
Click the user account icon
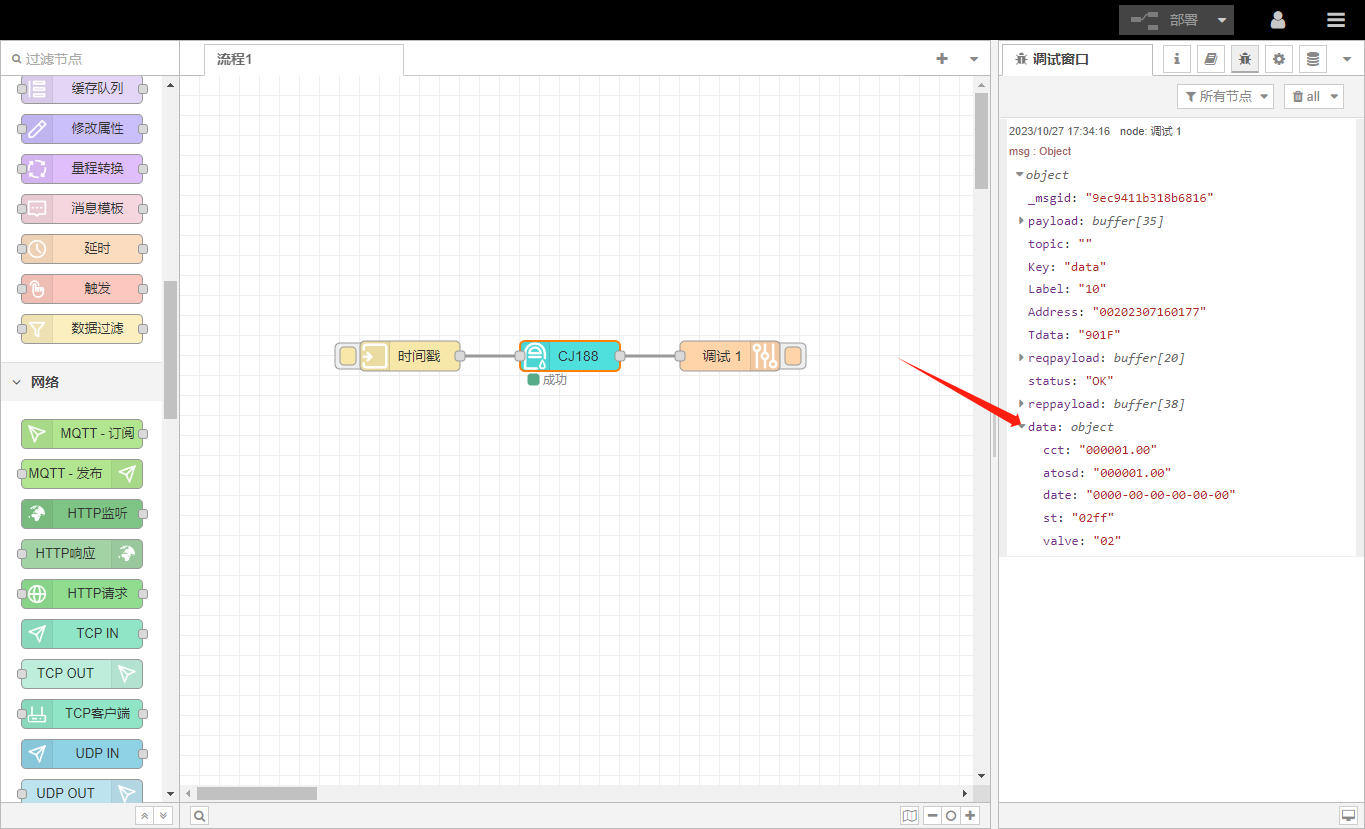pyautogui.click(x=1278, y=20)
